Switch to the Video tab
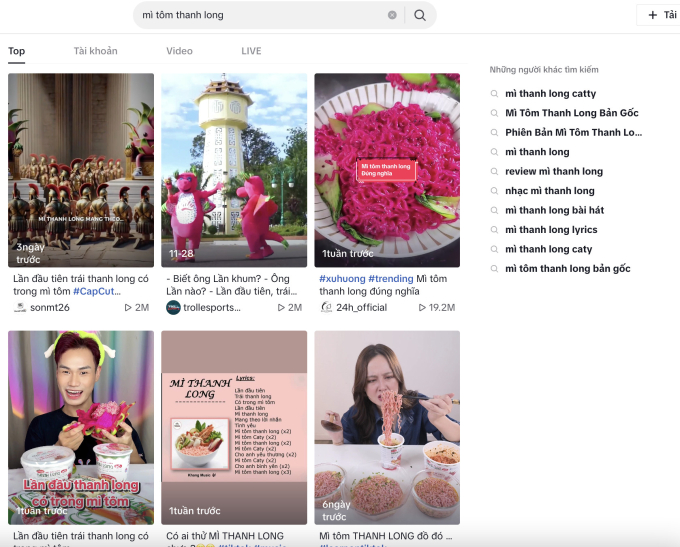 click(x=179, y=51)
